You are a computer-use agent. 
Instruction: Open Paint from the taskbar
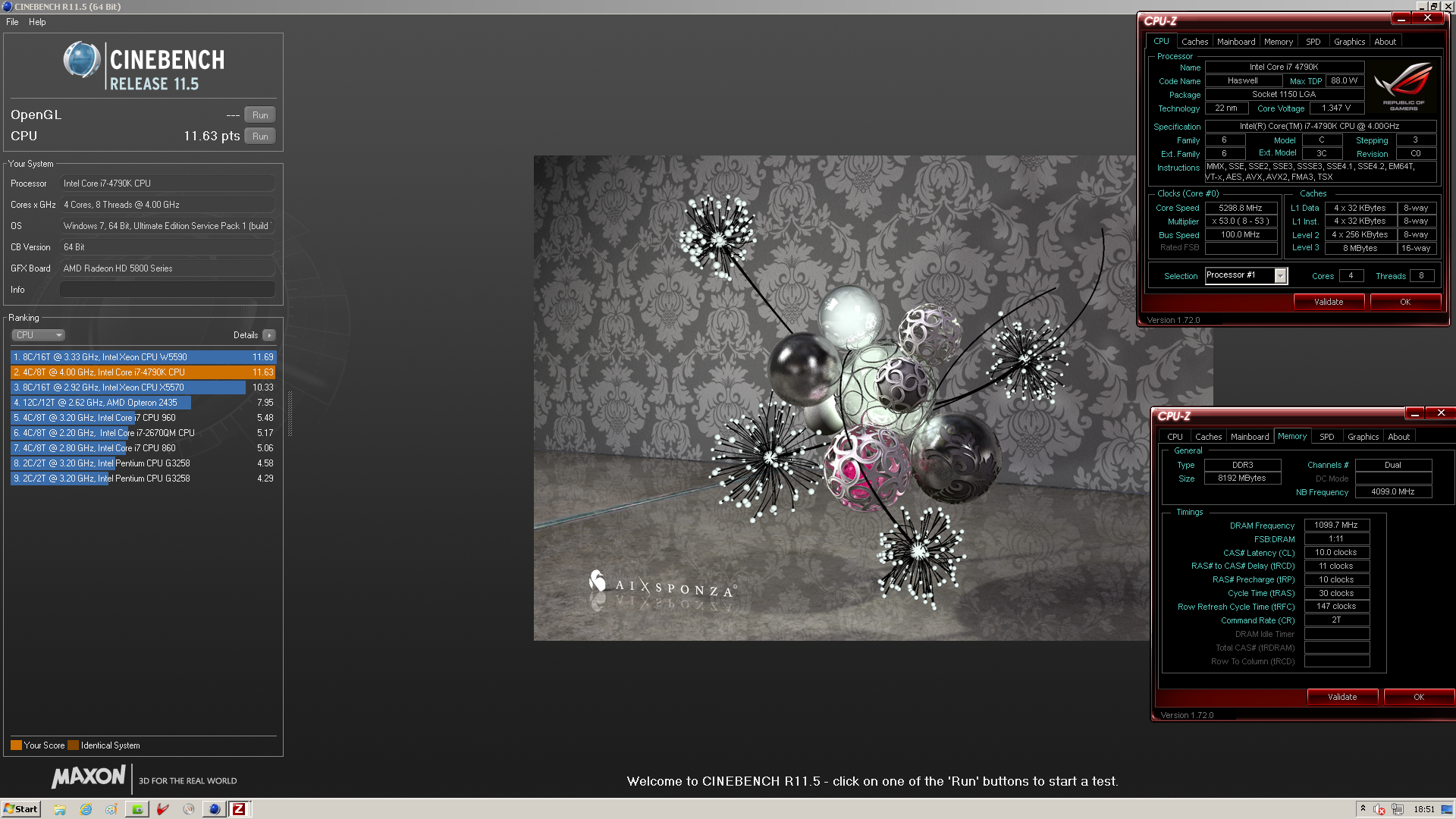point(111,809)
